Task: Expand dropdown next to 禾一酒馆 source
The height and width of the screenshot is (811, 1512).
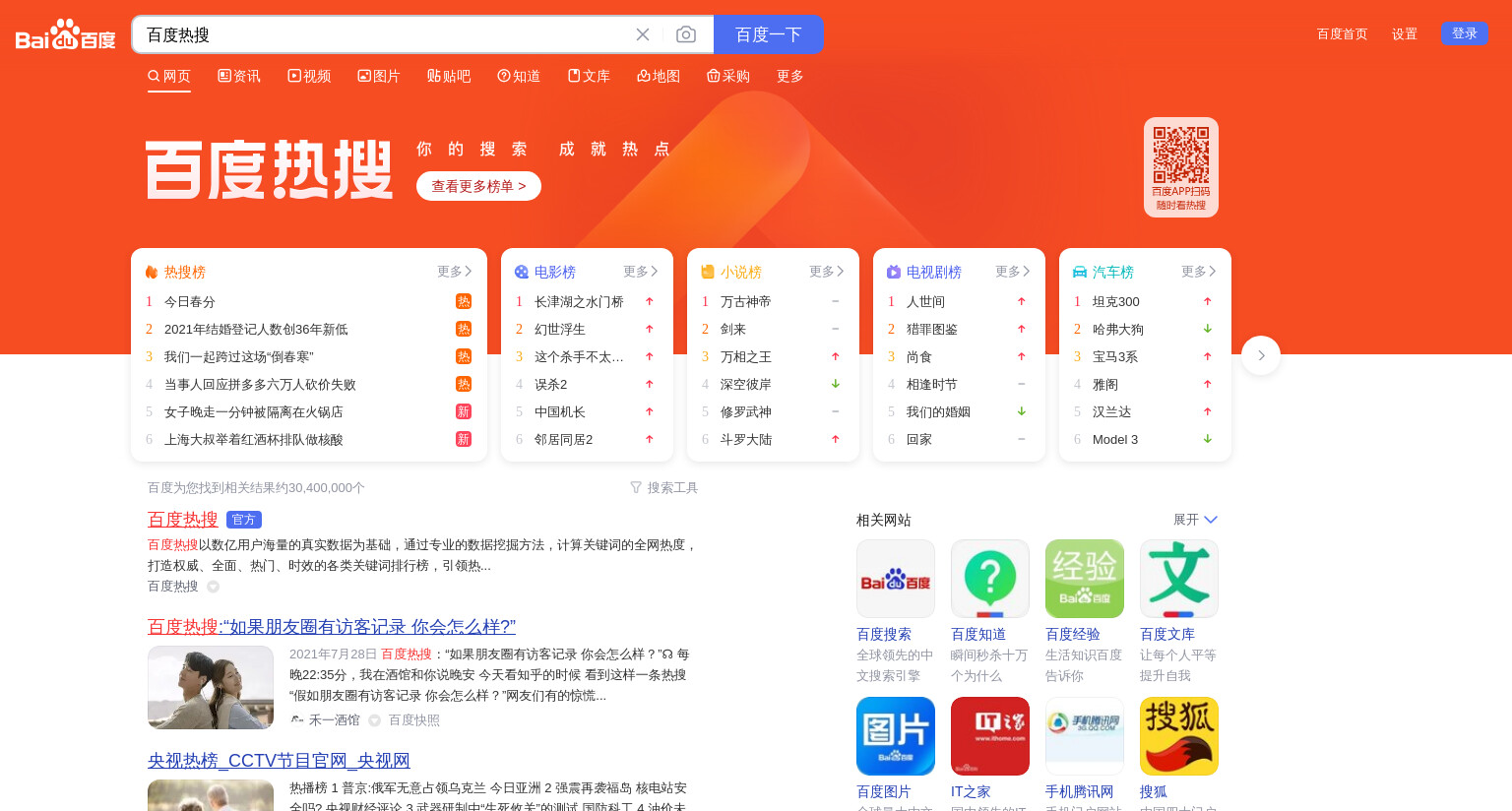Action: 374,720
